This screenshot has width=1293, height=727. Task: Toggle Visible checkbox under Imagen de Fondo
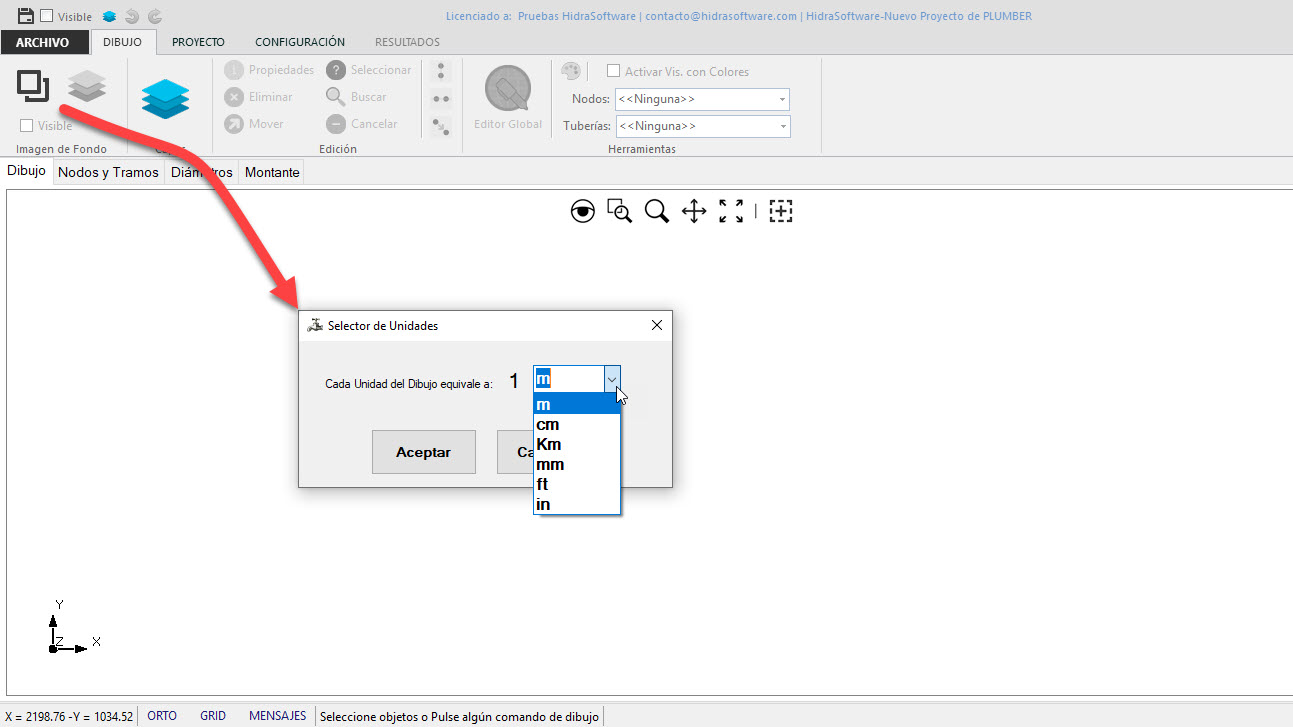[x=27, y=126]
